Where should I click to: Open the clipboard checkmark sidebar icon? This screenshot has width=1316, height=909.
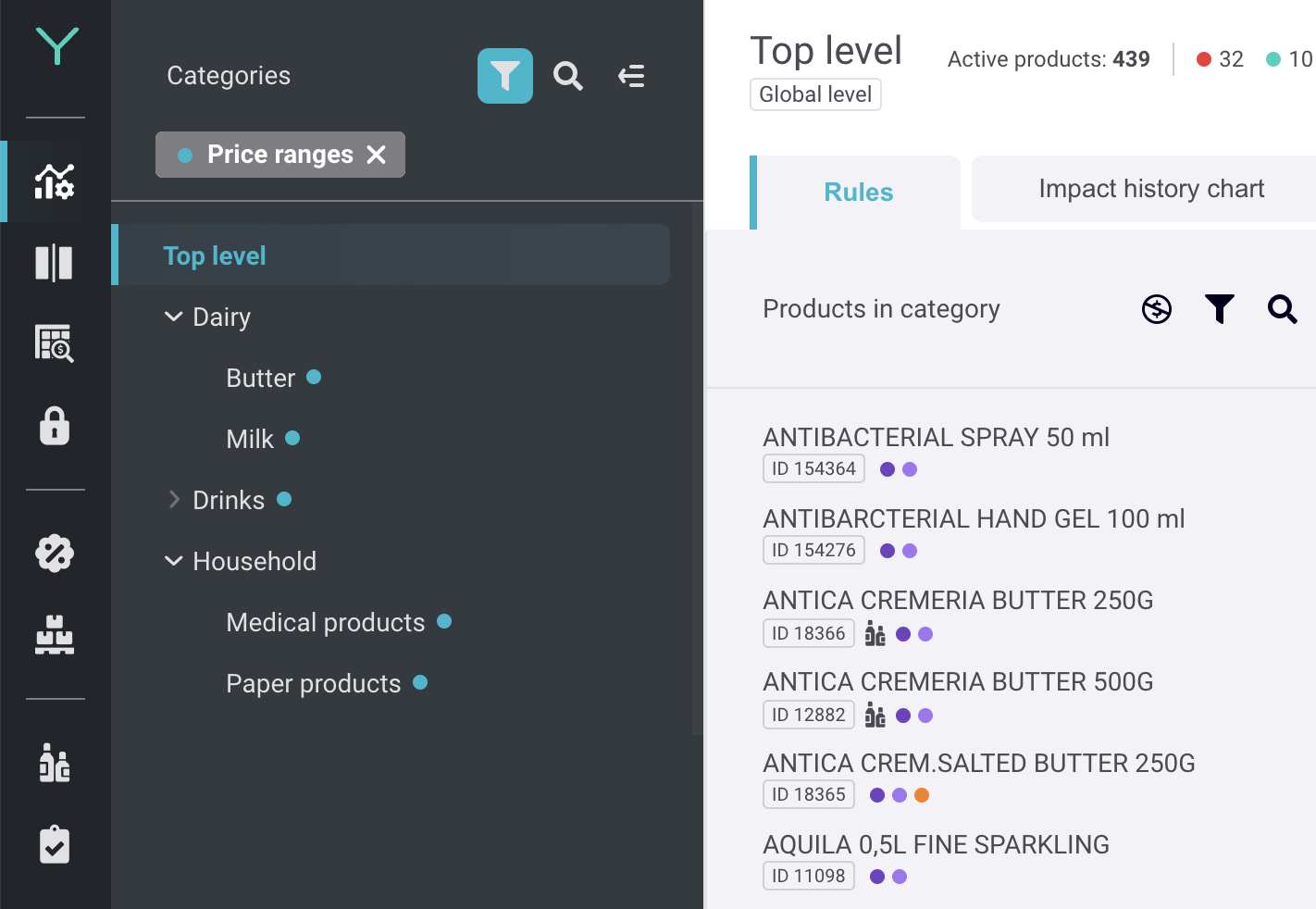pyautogui.click(x=55, y=844)
